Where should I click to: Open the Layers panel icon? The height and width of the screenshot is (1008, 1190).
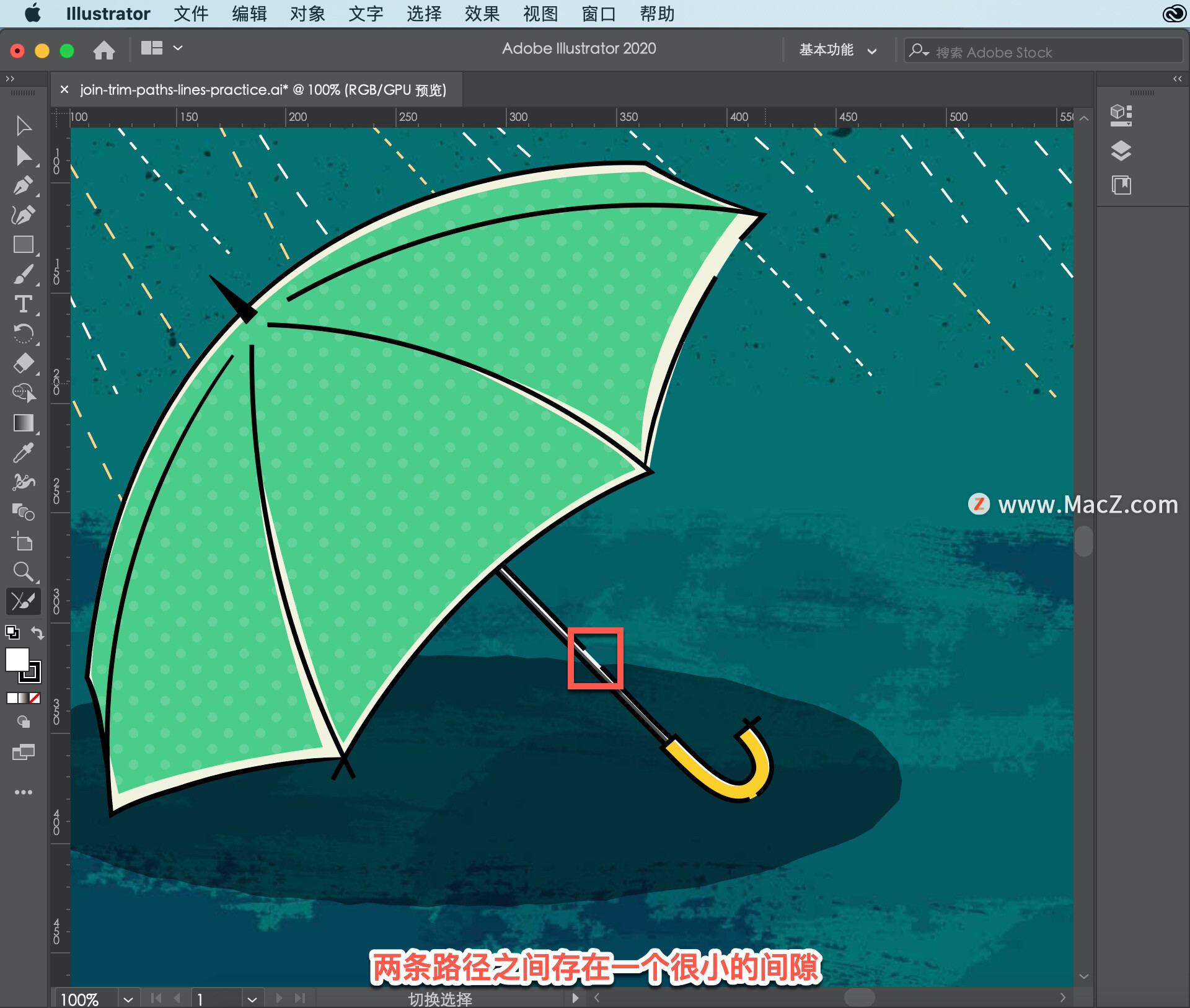(x=1121, y=151)
